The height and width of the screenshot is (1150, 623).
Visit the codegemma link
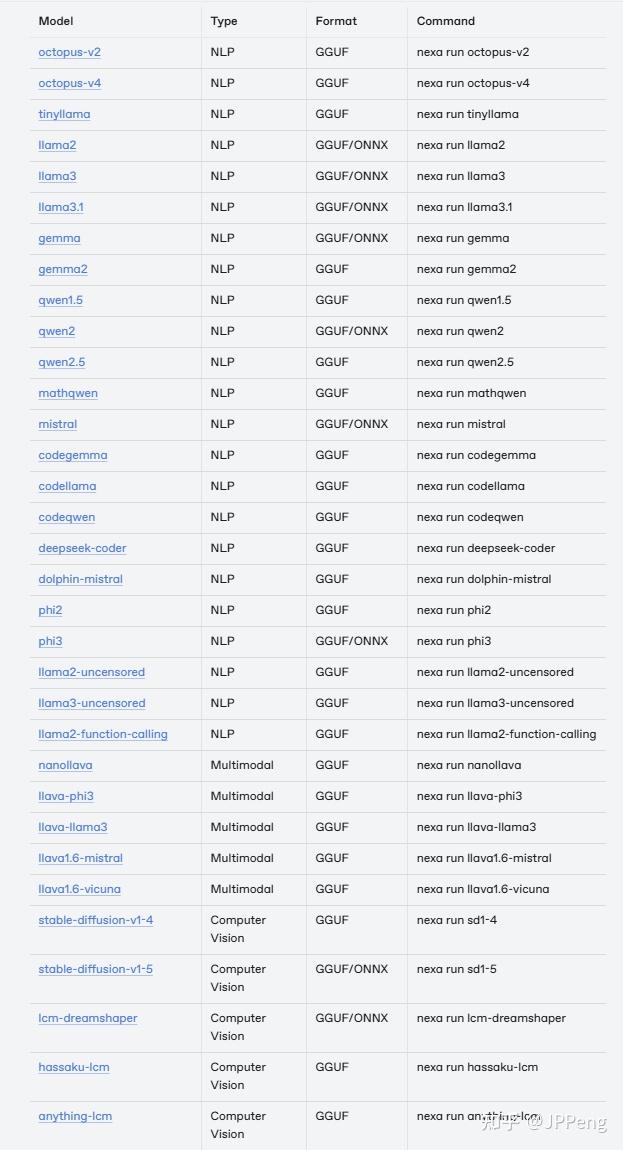(73, 455)
